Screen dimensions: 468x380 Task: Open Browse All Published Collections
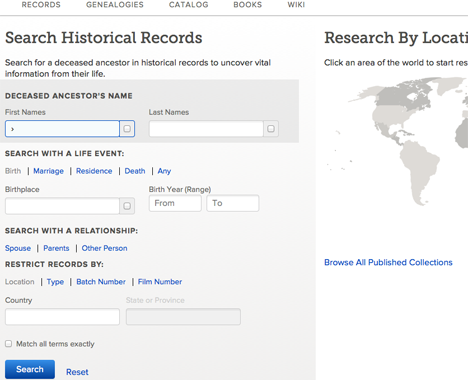coord(388,262)
